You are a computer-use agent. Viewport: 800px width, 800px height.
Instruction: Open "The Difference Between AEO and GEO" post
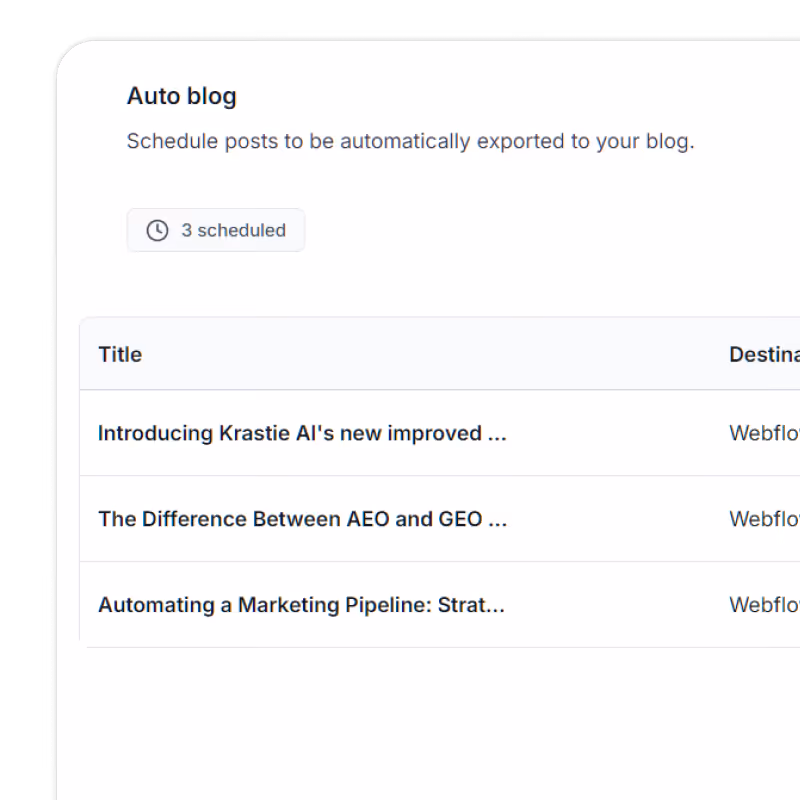click(302, 519)
